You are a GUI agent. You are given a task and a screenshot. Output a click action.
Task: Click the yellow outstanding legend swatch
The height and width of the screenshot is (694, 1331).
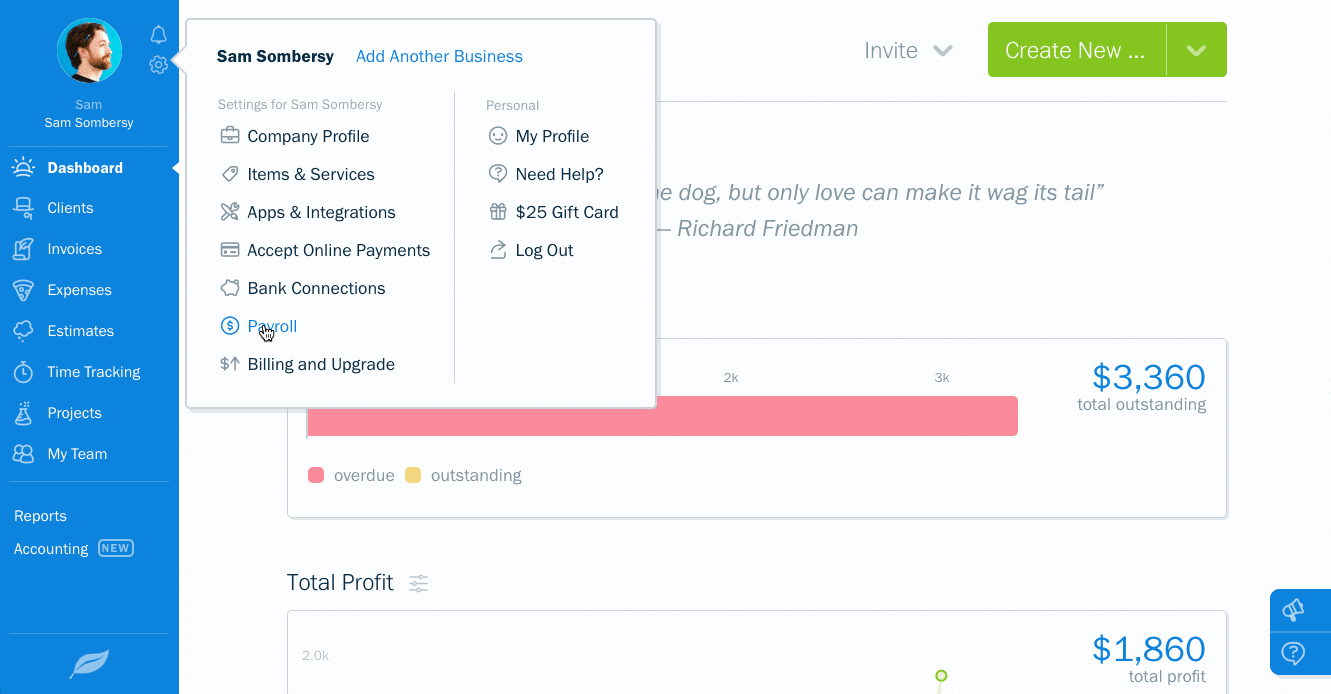tap(413, 475)
